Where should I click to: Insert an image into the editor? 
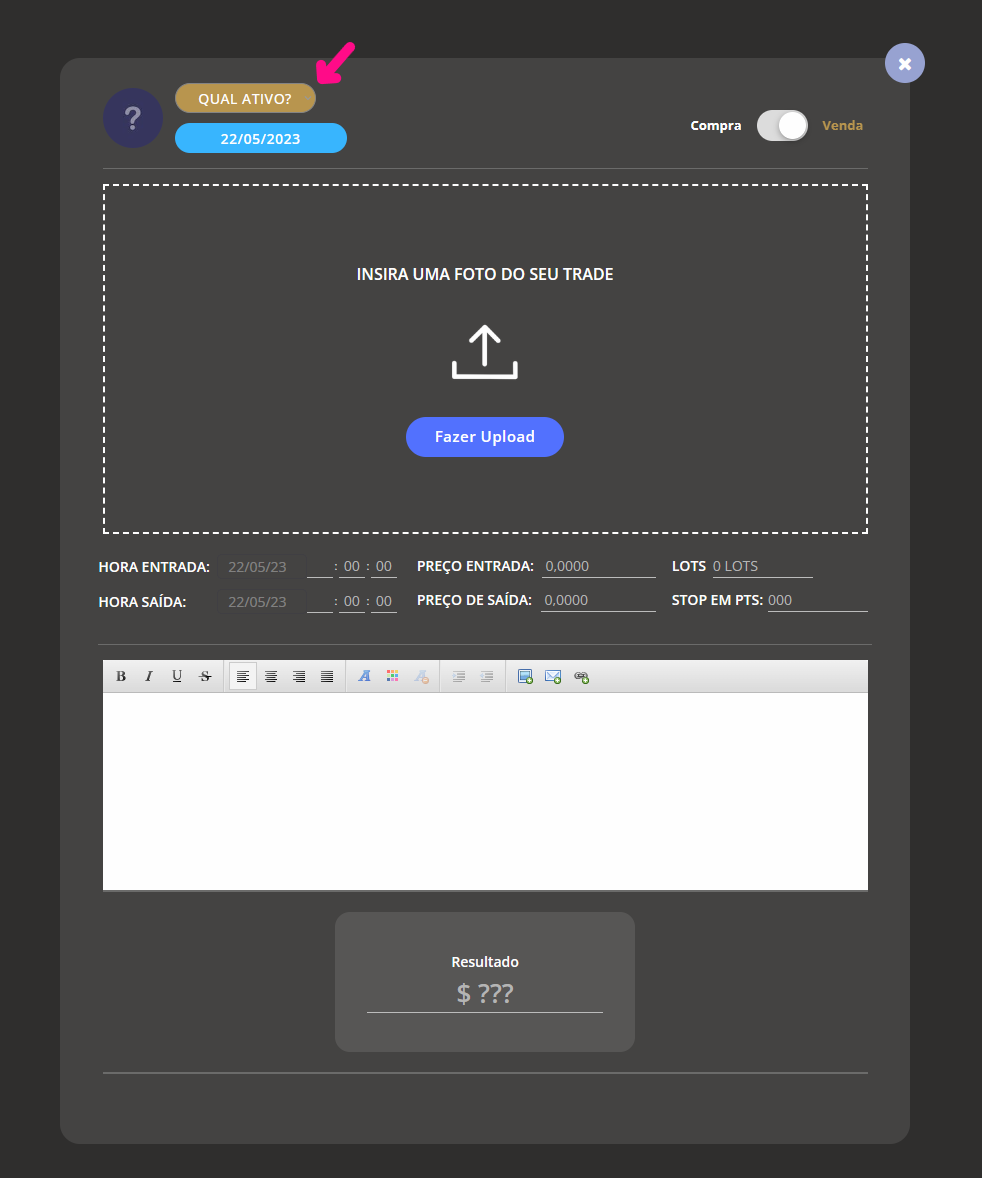[x=525, y=676]
